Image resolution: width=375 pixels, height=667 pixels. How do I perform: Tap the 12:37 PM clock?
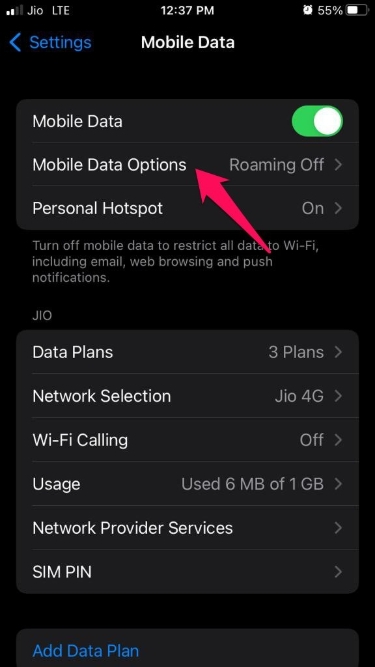click(188, 11)
